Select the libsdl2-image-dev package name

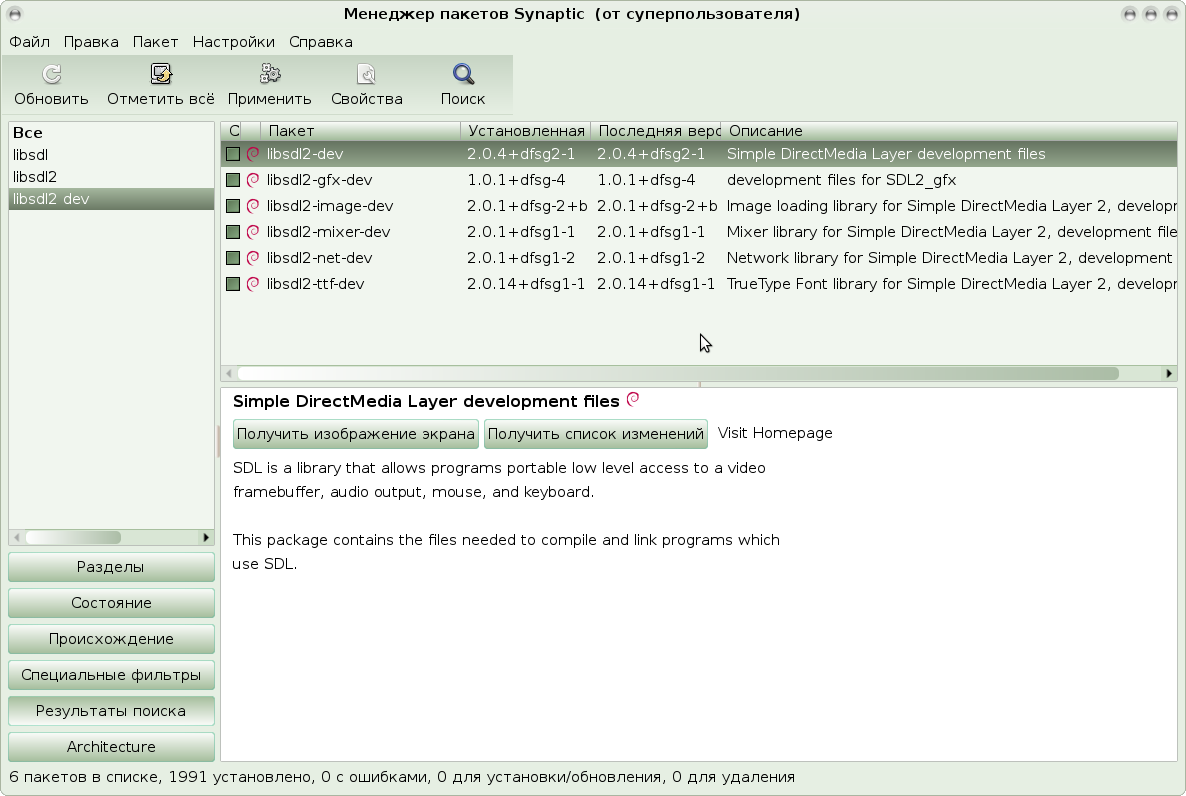330,206
